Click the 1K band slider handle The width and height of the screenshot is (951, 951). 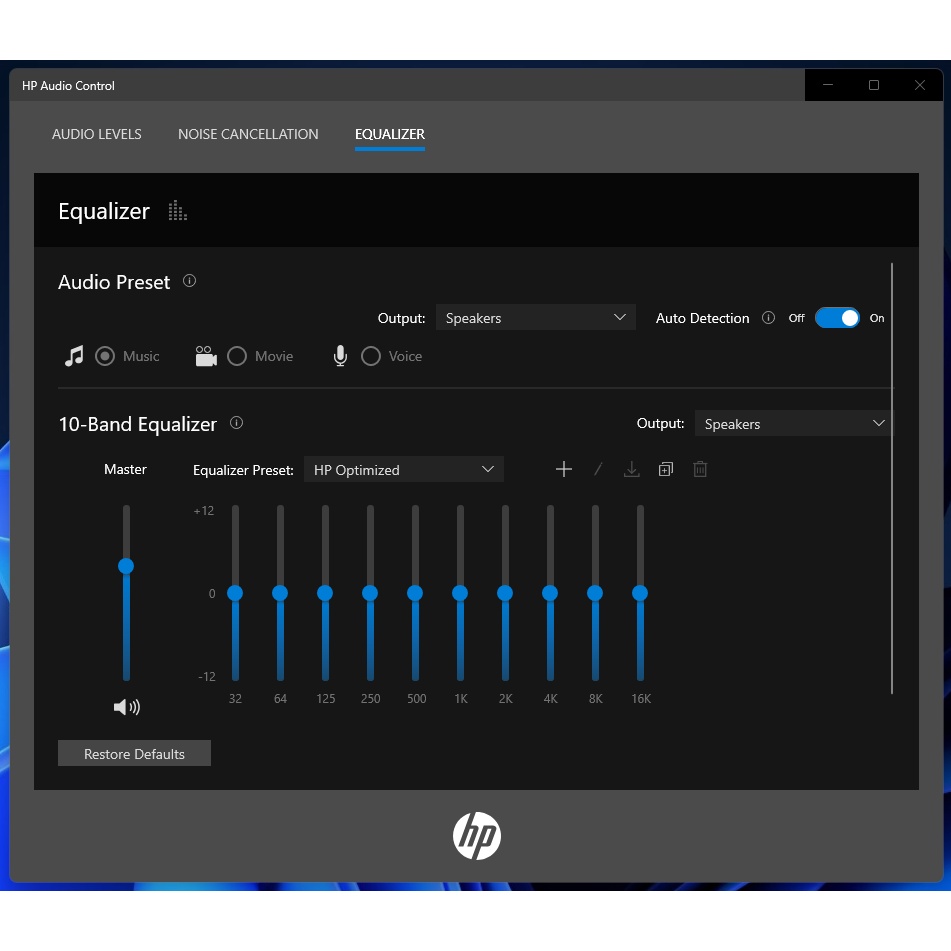tap(460, 593)
